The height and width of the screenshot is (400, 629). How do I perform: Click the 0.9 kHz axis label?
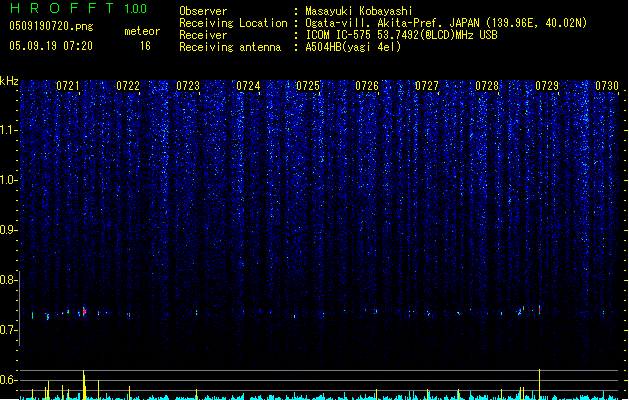(8, 230)
